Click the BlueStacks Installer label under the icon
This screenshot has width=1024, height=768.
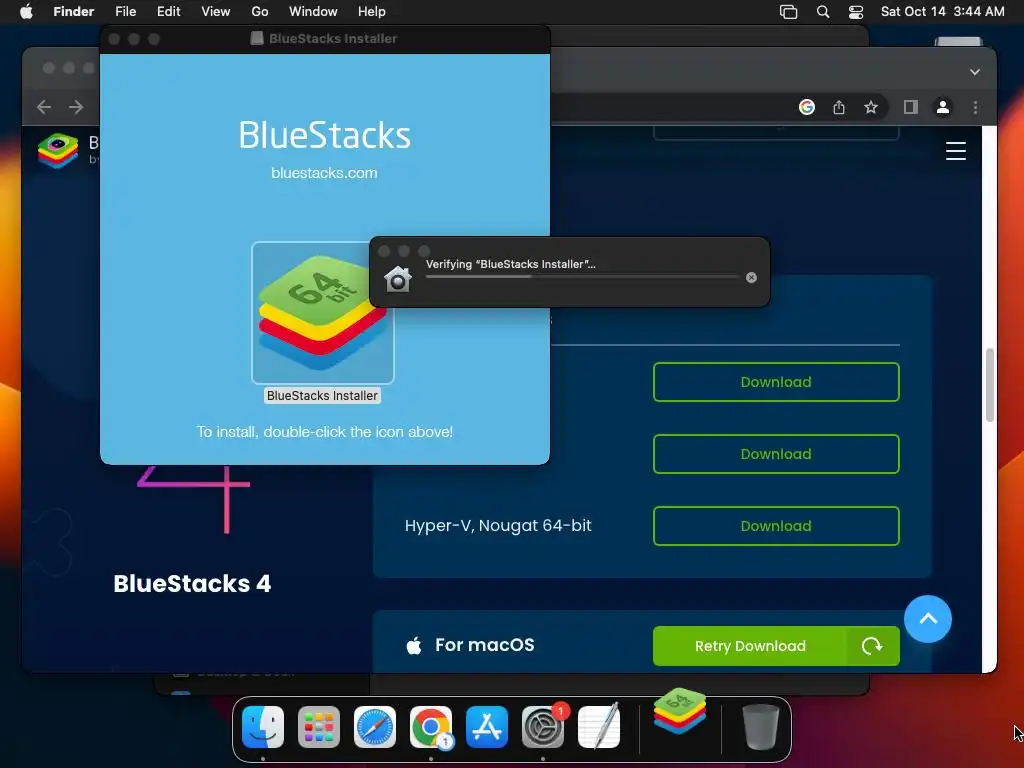322,396
